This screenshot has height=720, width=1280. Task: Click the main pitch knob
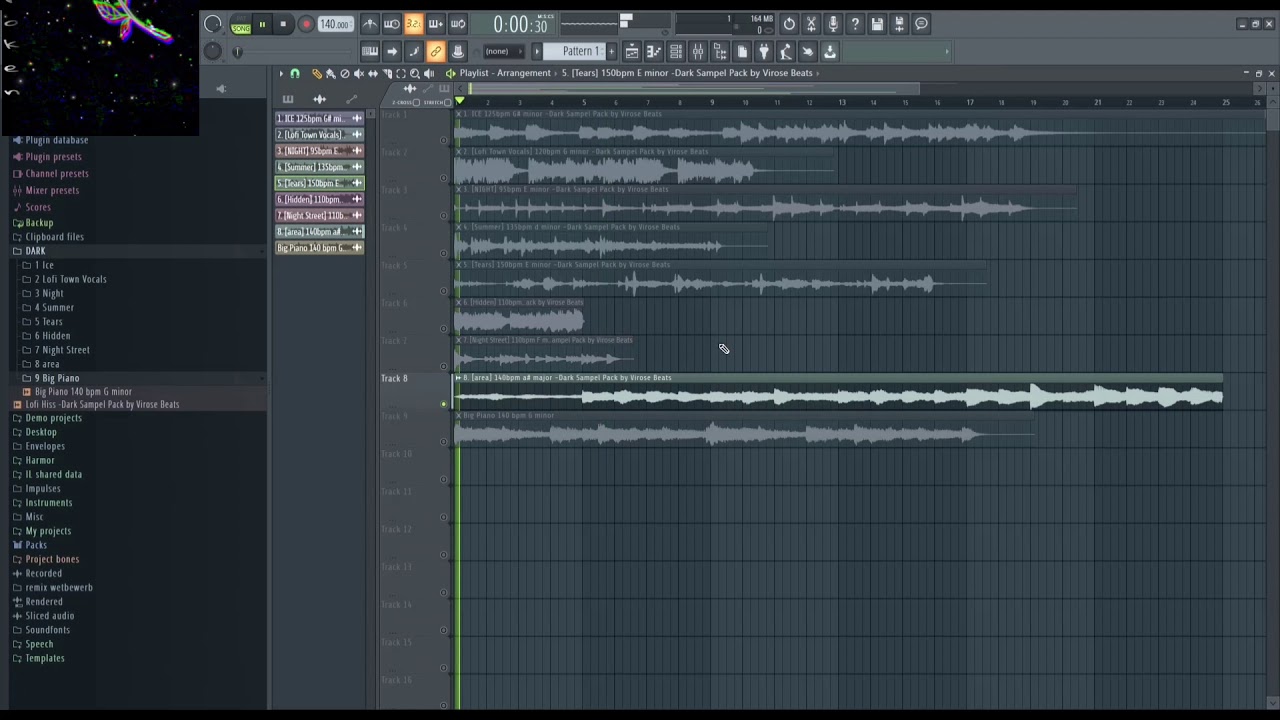212,51
